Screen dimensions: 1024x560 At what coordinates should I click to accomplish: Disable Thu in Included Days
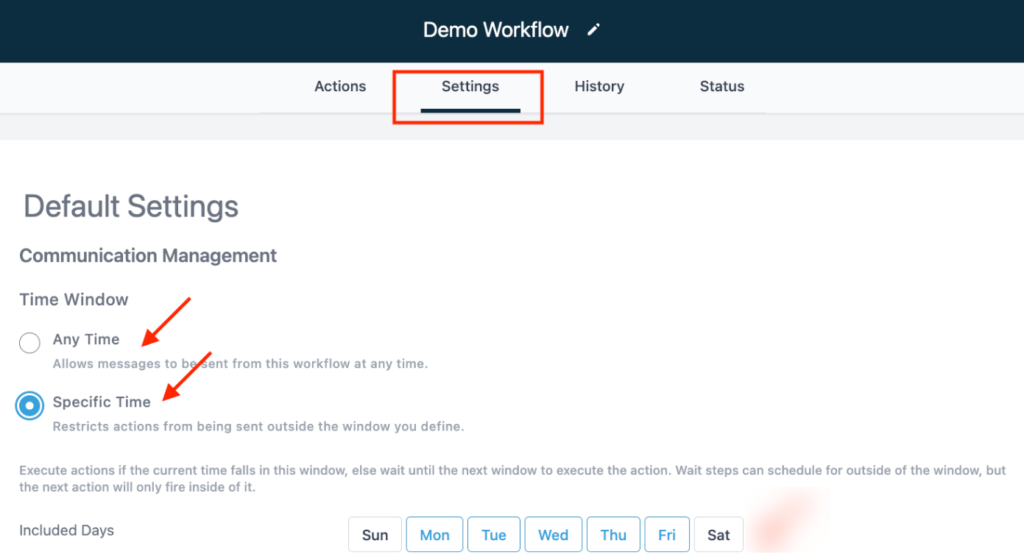pyautogui.click(x=613, y=535)
